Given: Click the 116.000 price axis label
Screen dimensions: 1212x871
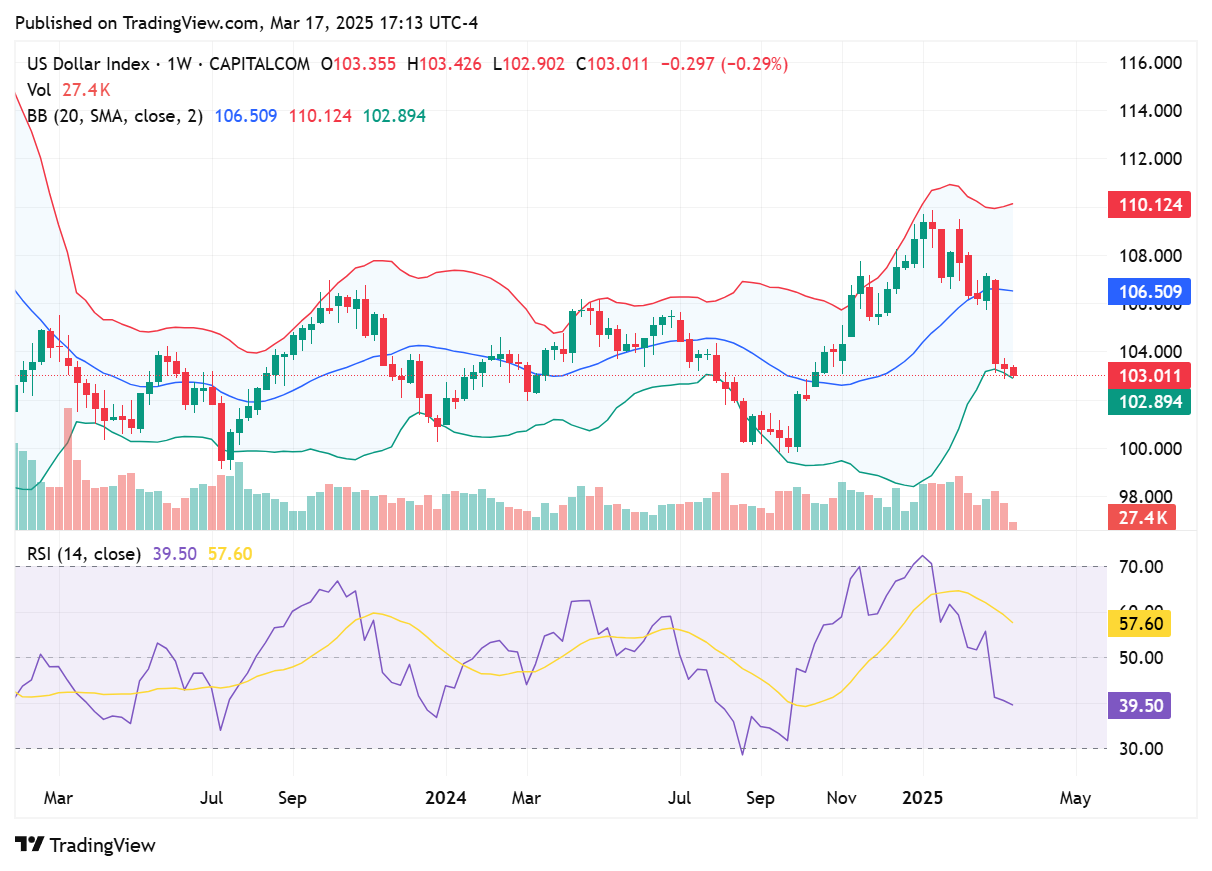Looking at the screenshot, I should pyautogui.click(x=1149, y=63).
